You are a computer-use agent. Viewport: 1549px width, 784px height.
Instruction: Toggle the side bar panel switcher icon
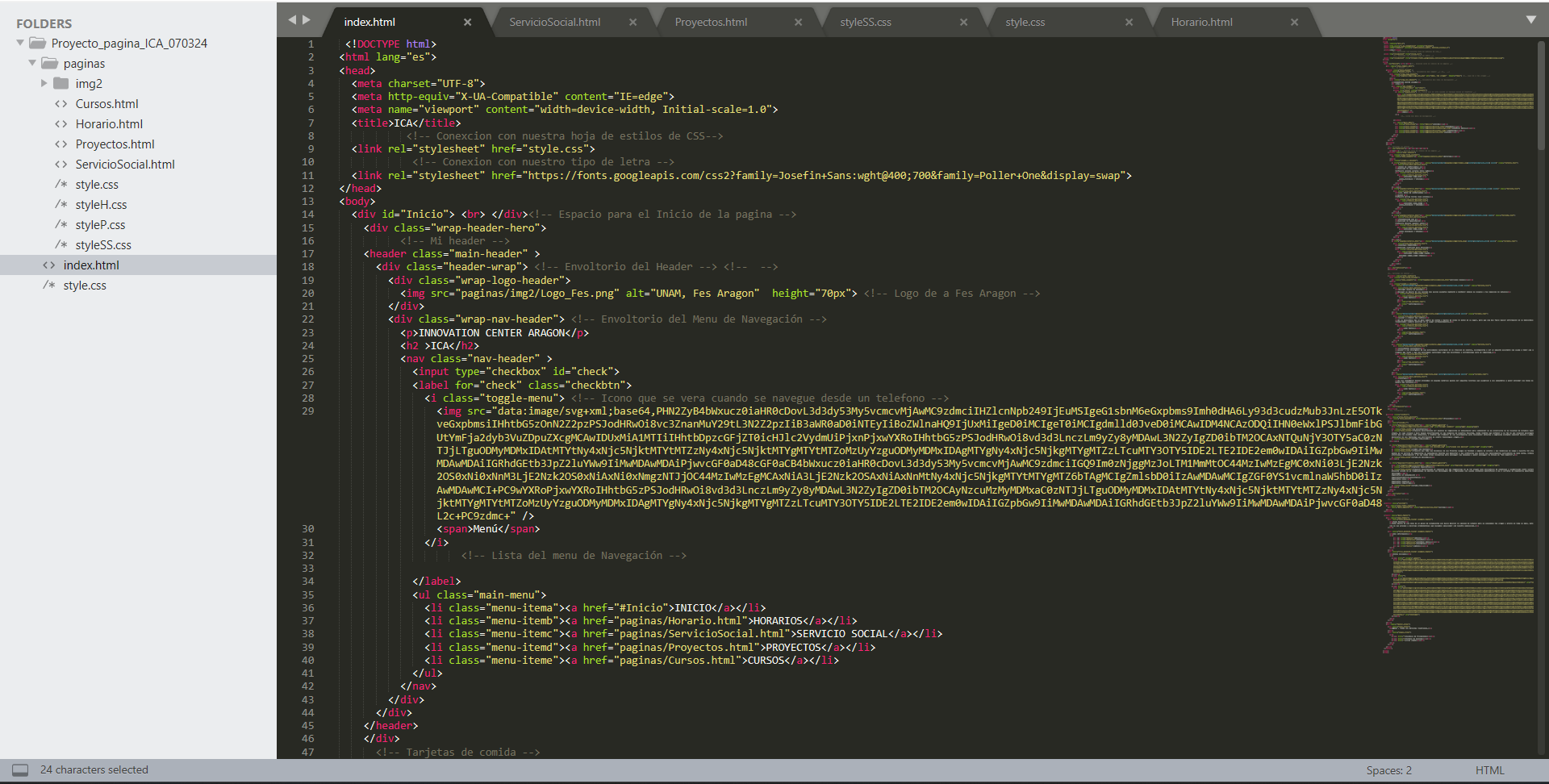pos(20,770)
